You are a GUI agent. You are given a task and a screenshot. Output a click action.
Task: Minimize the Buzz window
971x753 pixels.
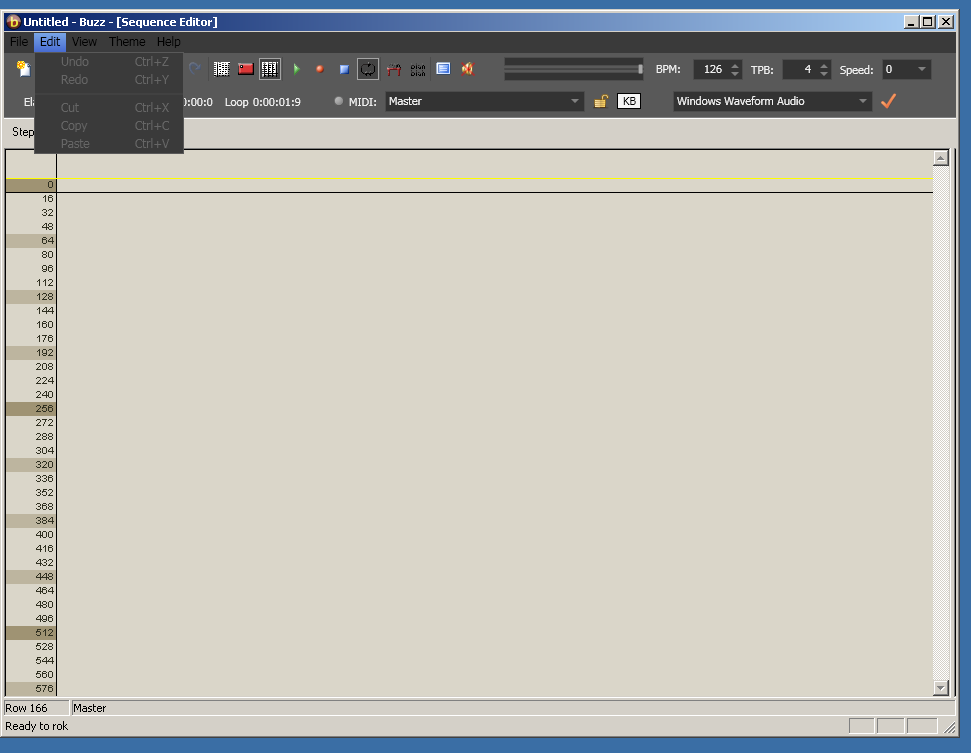pos(911,22)
